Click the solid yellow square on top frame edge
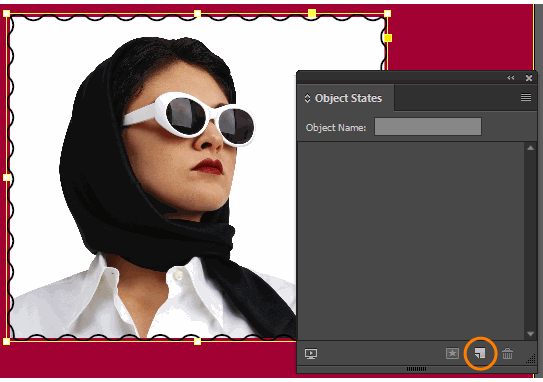This screenshot has width=543, height=382. click(312, 14)
